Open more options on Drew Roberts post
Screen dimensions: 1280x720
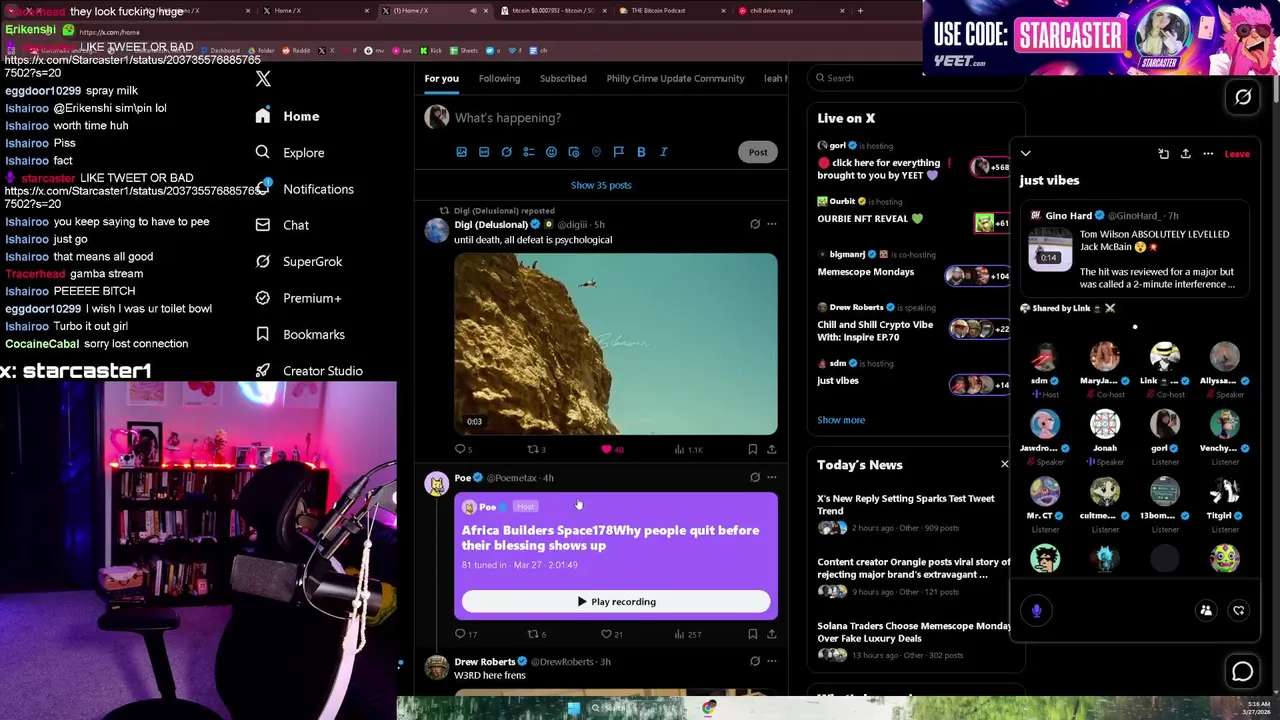click(771, 661)
